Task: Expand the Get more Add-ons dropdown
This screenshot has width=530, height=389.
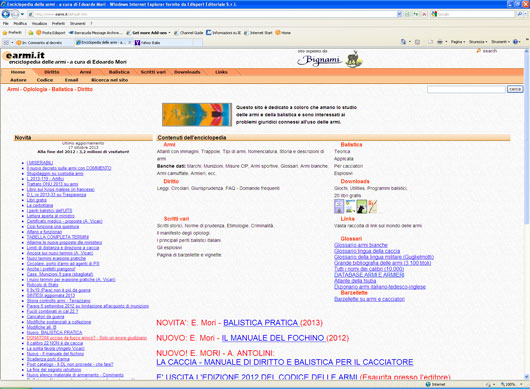Action: click(x=169, y=33)
